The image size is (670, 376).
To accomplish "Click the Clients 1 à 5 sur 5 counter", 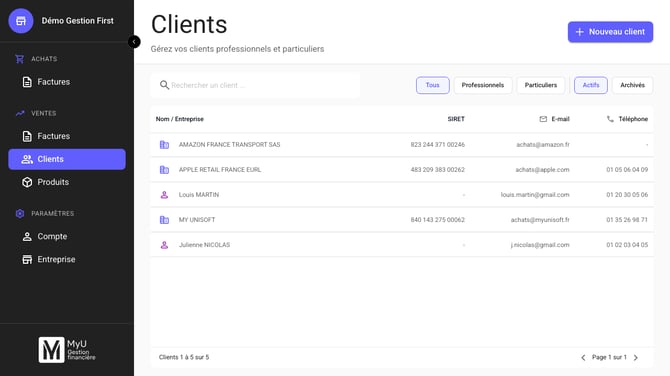I will pyautogui.click(x=184, y=357).
